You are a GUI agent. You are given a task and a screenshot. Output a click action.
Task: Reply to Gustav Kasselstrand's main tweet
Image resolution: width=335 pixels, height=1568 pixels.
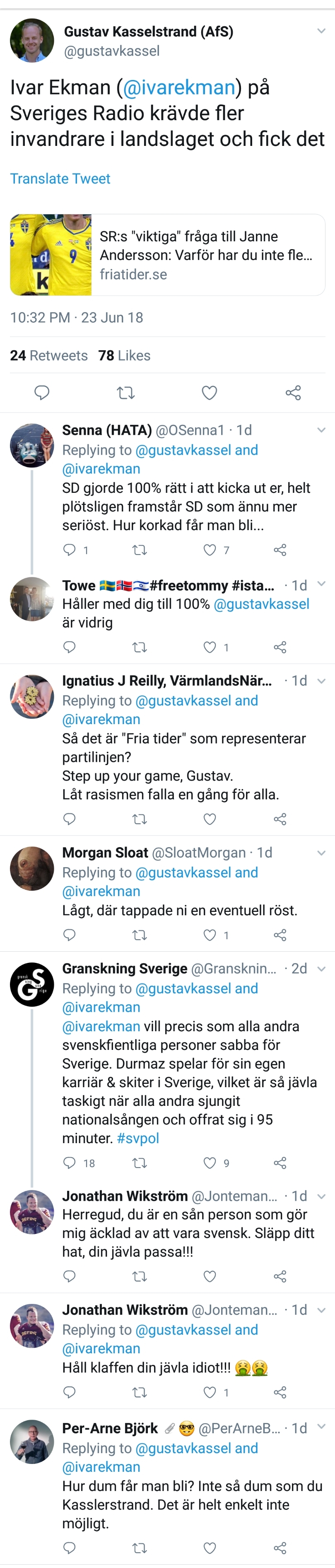pos(41,393)
